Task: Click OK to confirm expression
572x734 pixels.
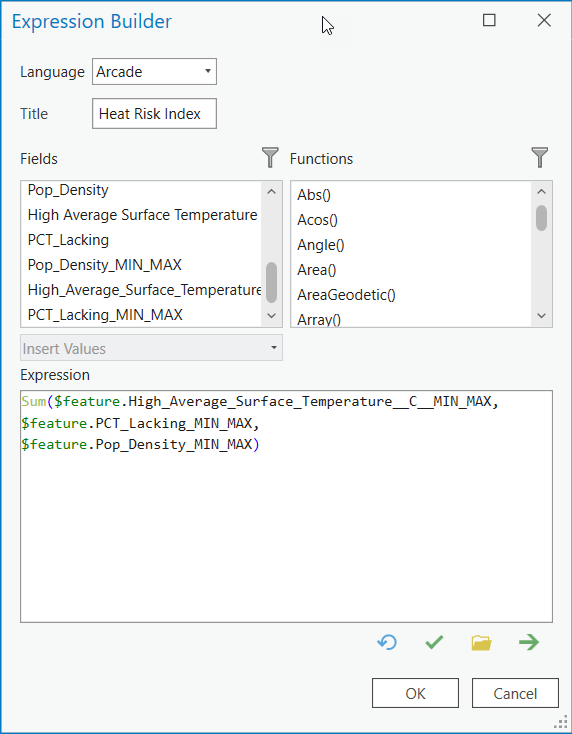Action: pyautogui.click(x=415, y=693)
